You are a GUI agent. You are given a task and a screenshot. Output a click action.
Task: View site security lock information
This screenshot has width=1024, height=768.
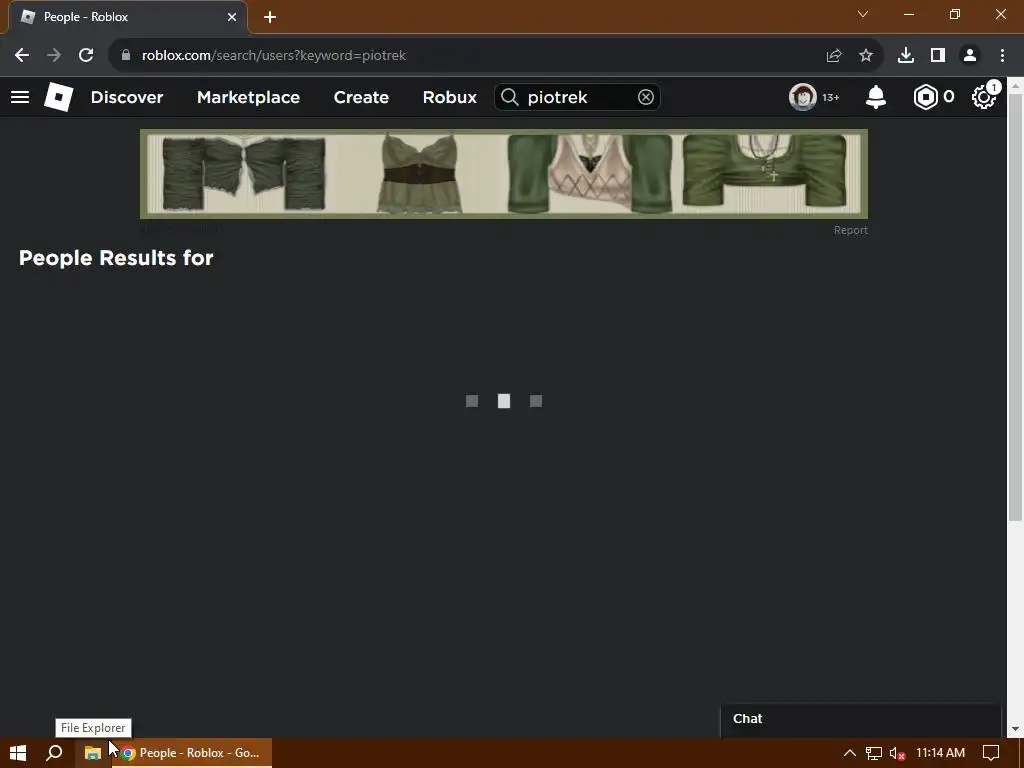(x=126, y=56)
